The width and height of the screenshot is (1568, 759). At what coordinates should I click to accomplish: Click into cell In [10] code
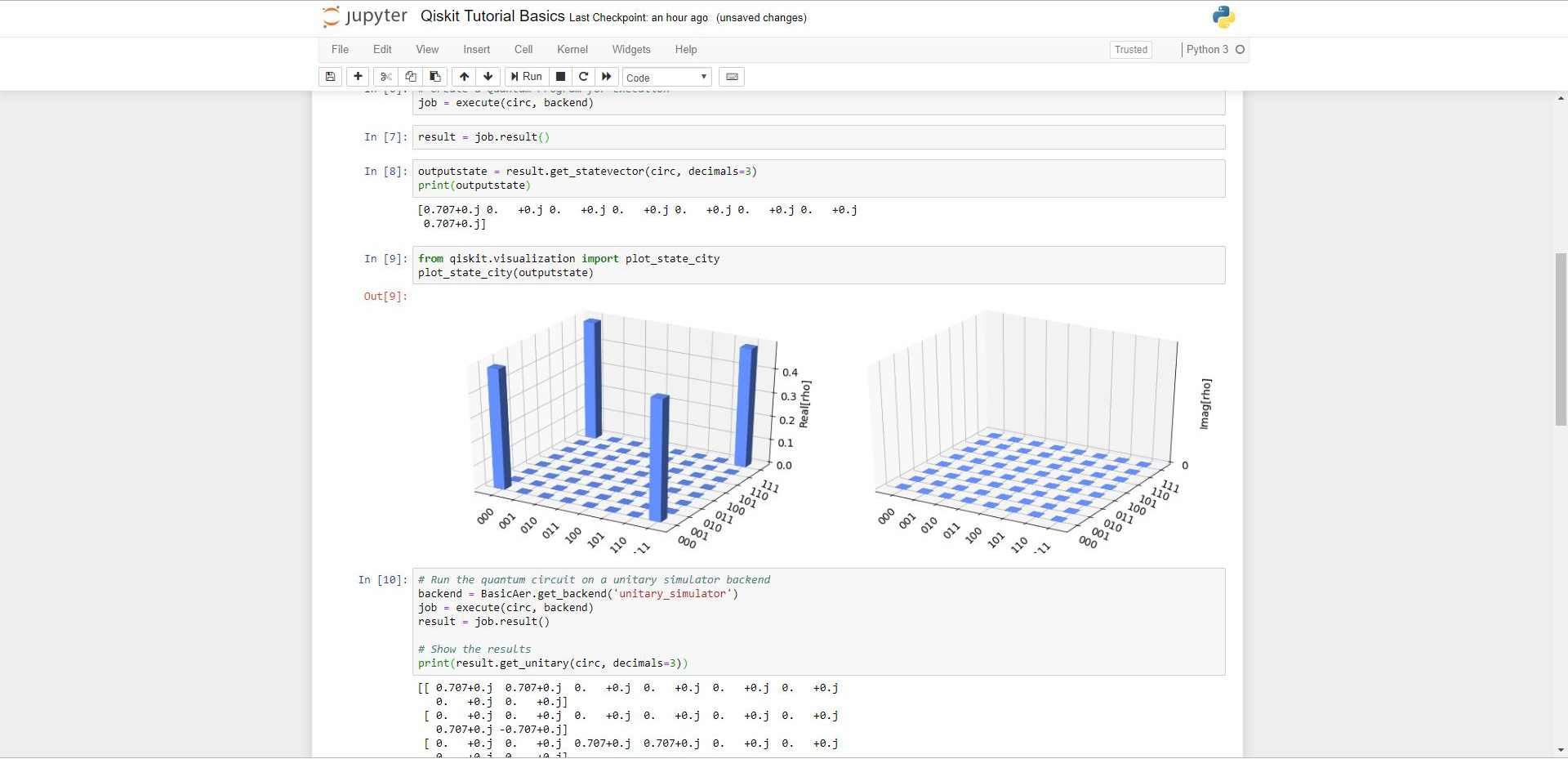[818, 622]
